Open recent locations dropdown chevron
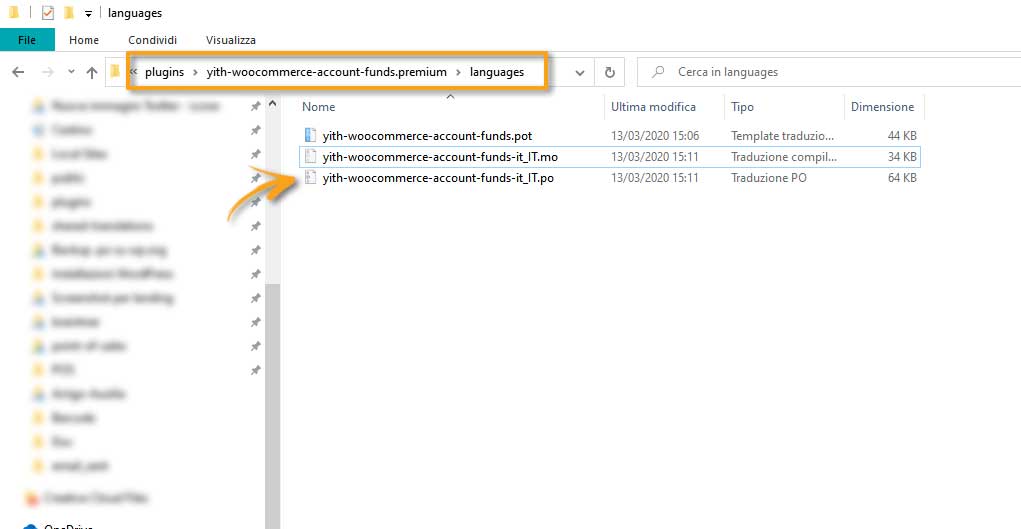The height and width of the screenshot is (529, 1021). pos(71,72)
